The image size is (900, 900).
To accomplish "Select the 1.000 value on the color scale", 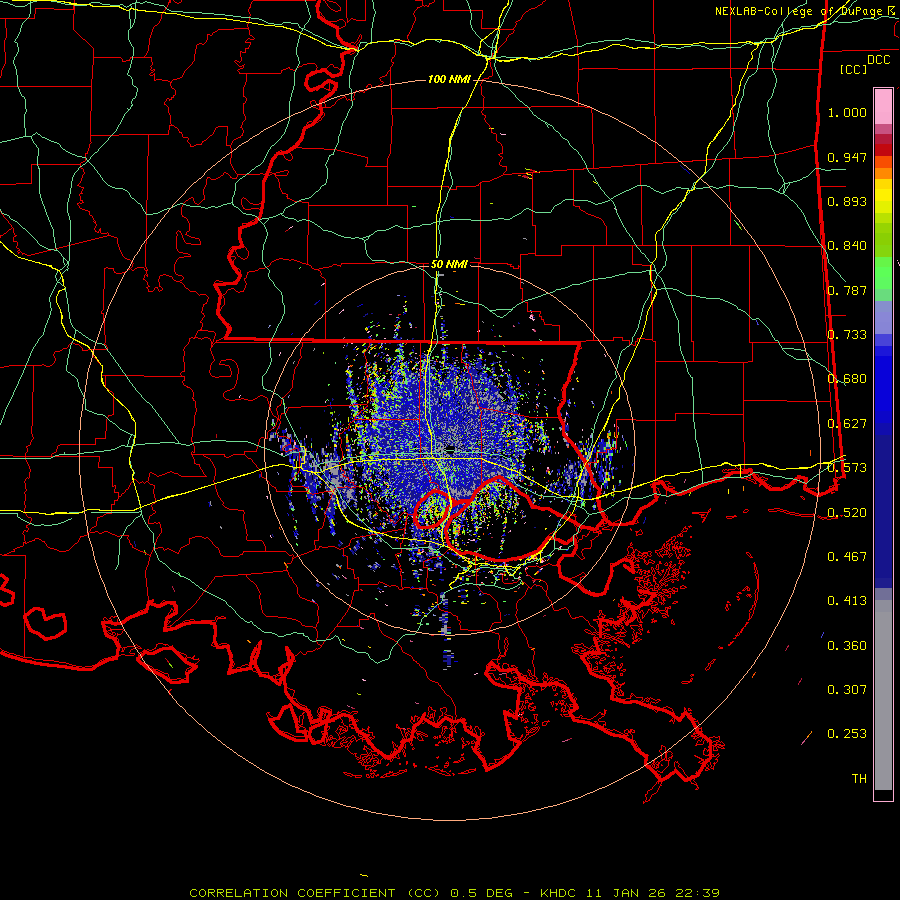I will click(x=847, y=112).
